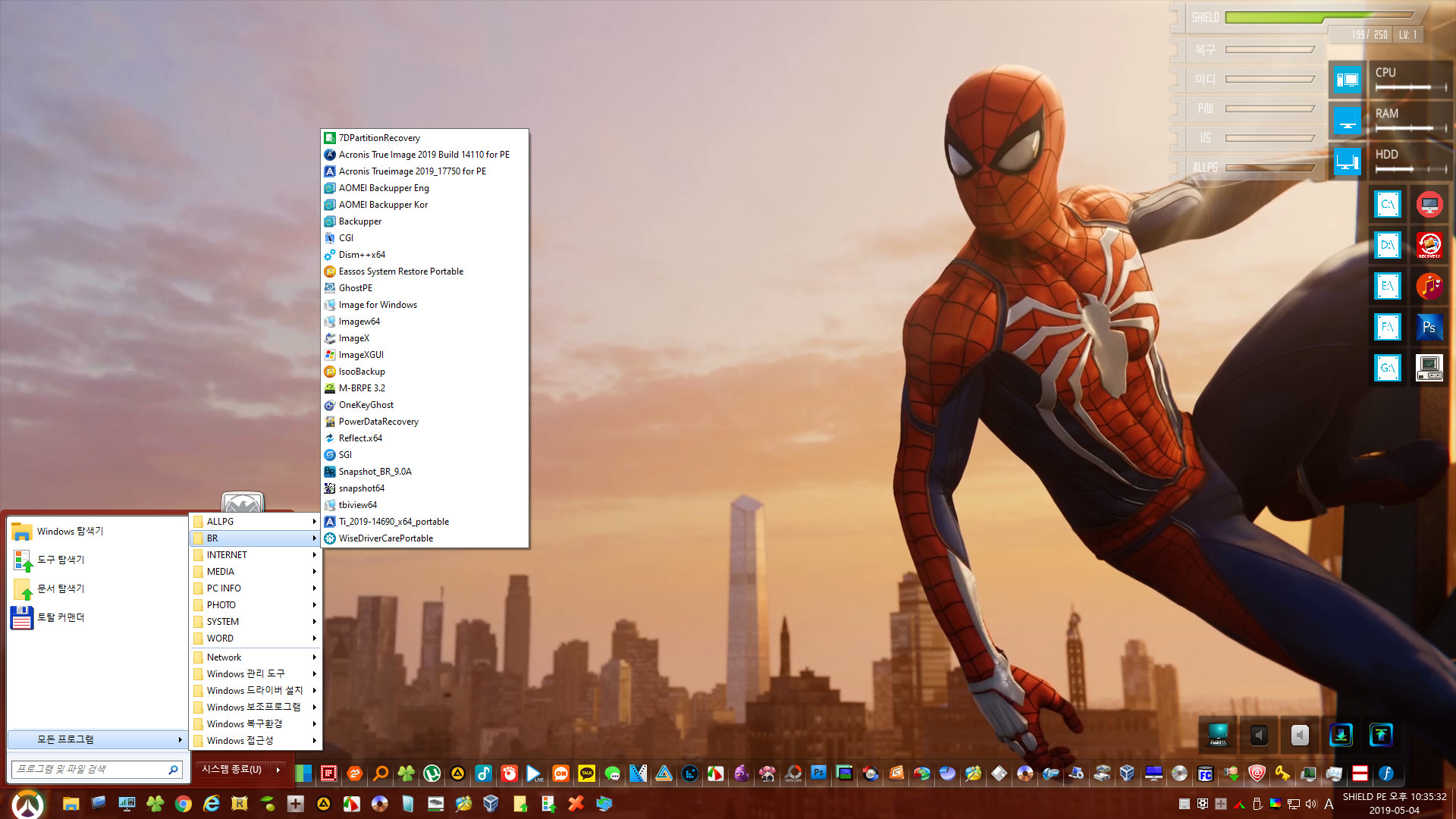Expand the ALLPG folder submenu
This screenshot has height=819, width=1456.
255,521
